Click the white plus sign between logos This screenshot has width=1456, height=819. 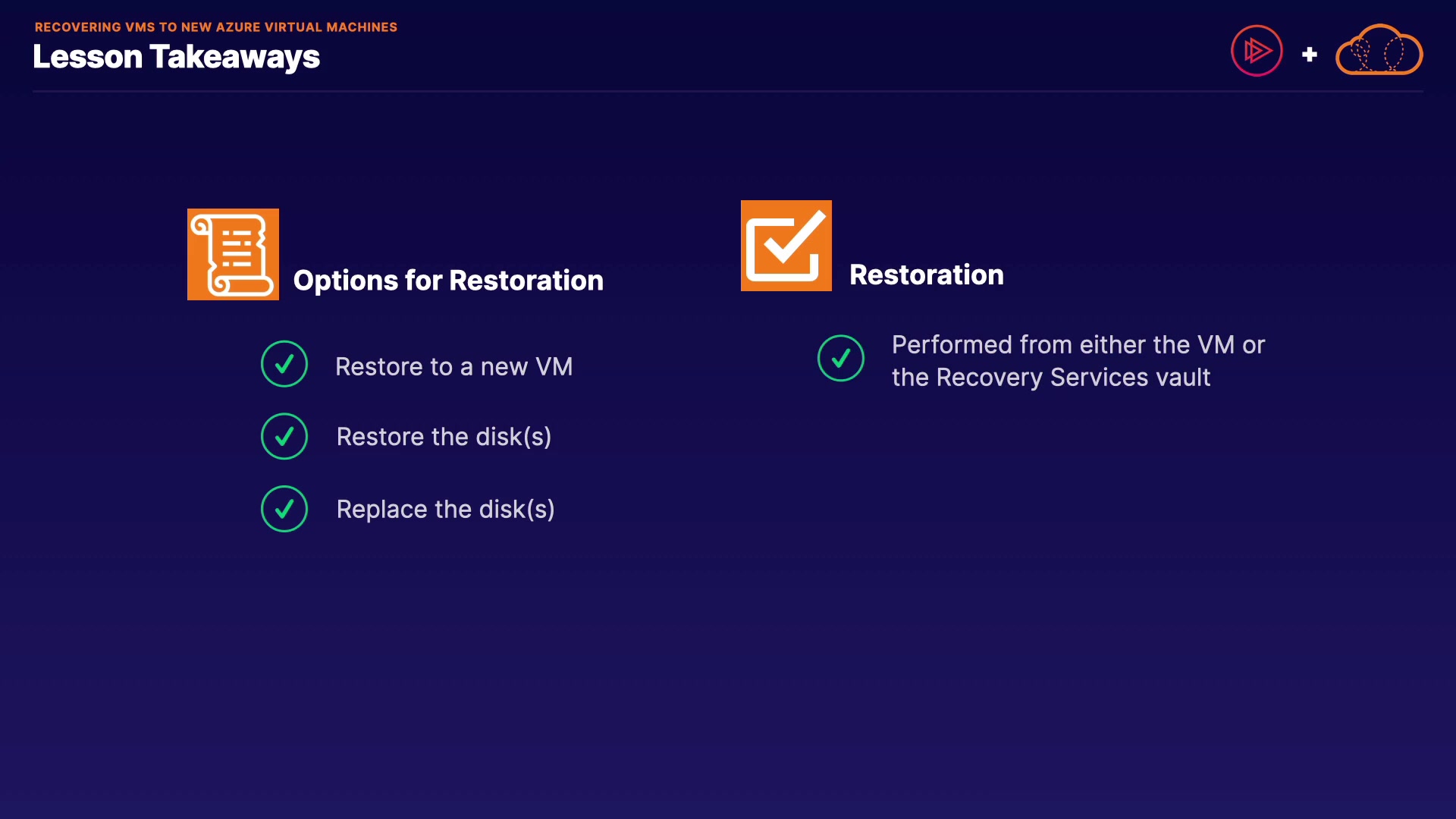click(1309, 55)
